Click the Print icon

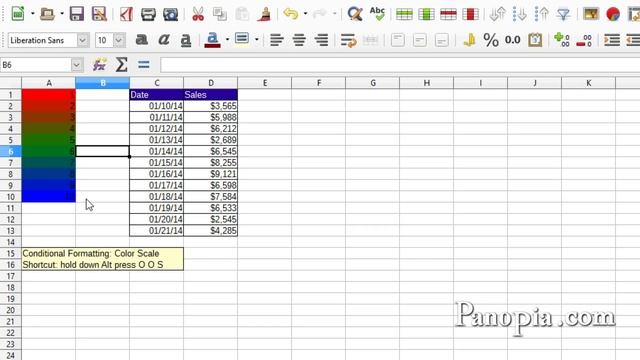(148, 14)
